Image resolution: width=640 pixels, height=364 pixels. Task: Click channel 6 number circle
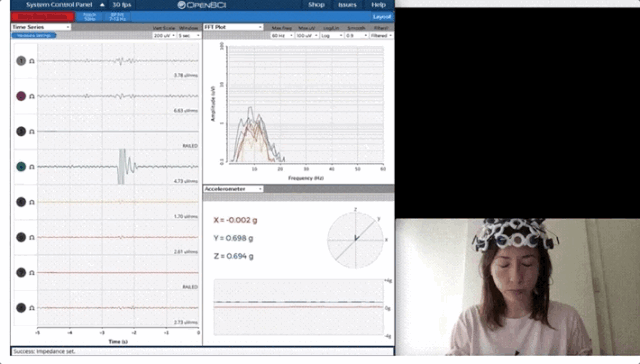point(21,237)
